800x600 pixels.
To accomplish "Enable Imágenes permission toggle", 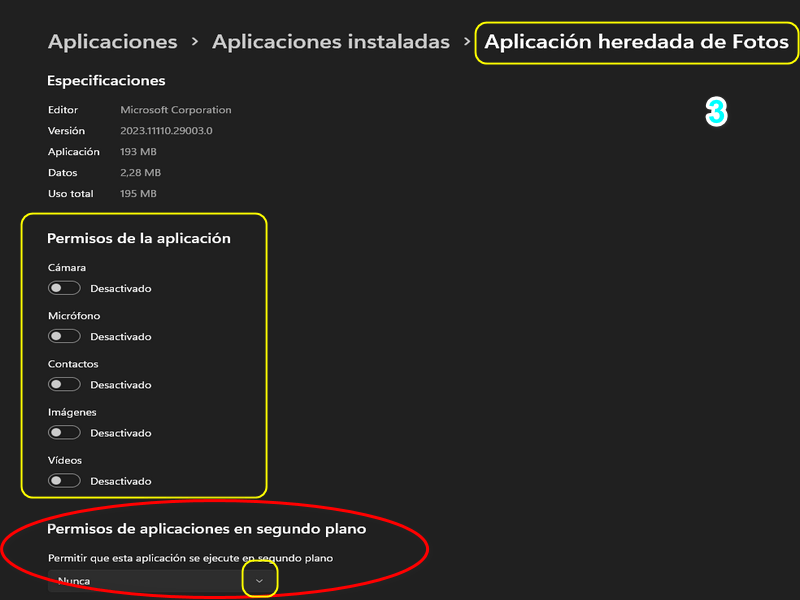I will click(x=64, y=433).
